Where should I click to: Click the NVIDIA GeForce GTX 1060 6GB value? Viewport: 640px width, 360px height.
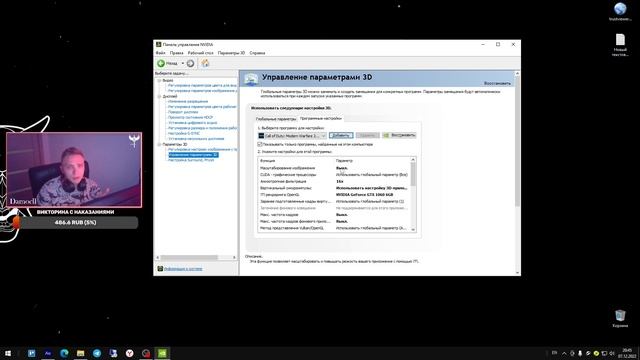(364, 195)
